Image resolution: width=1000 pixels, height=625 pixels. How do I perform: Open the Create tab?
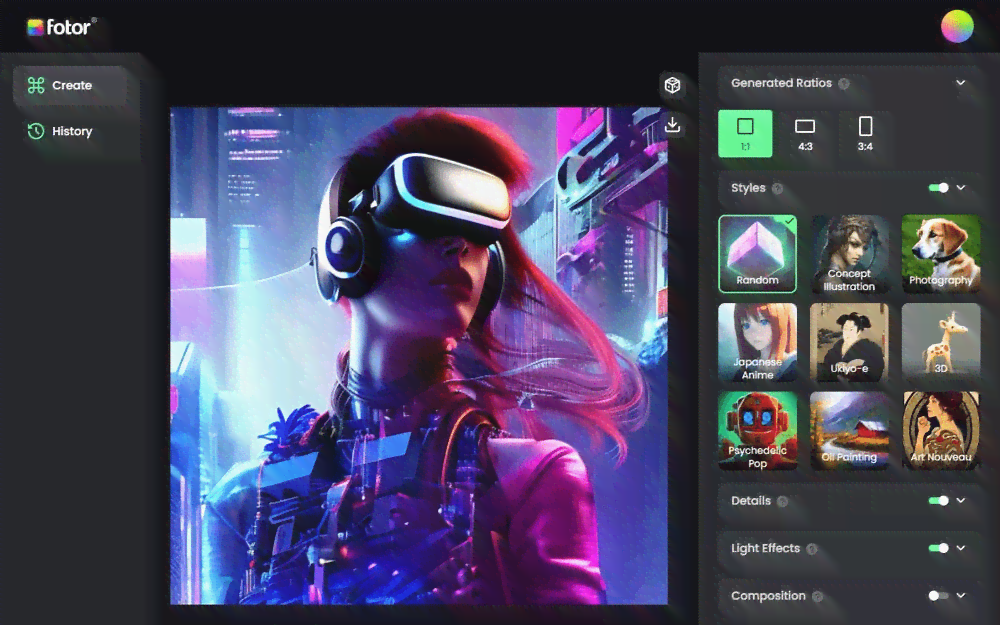point(70,85)
